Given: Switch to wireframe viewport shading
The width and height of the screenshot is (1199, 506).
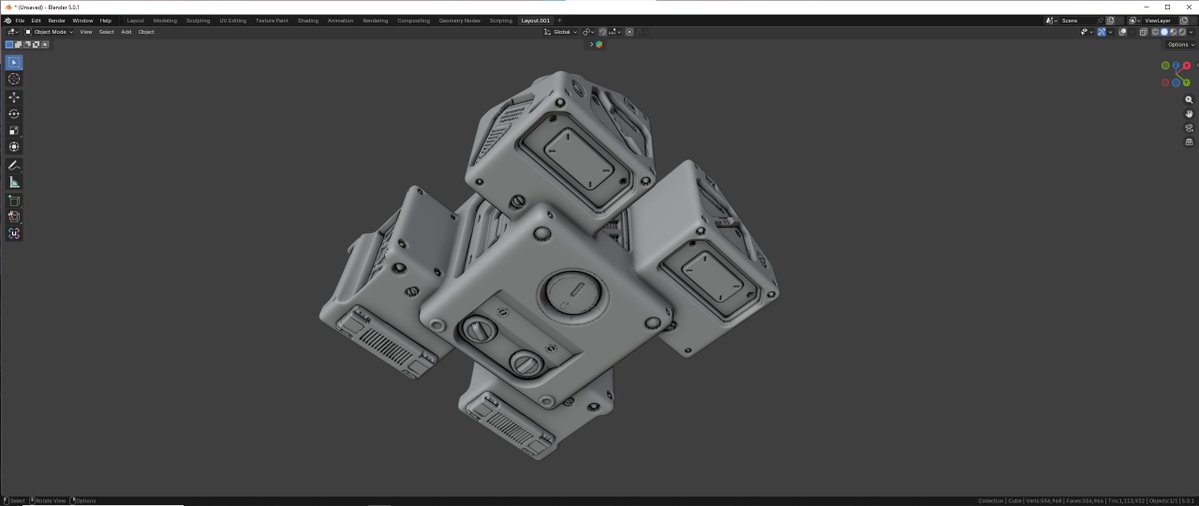Looking at the screenshot, I should coord(1155,32).
